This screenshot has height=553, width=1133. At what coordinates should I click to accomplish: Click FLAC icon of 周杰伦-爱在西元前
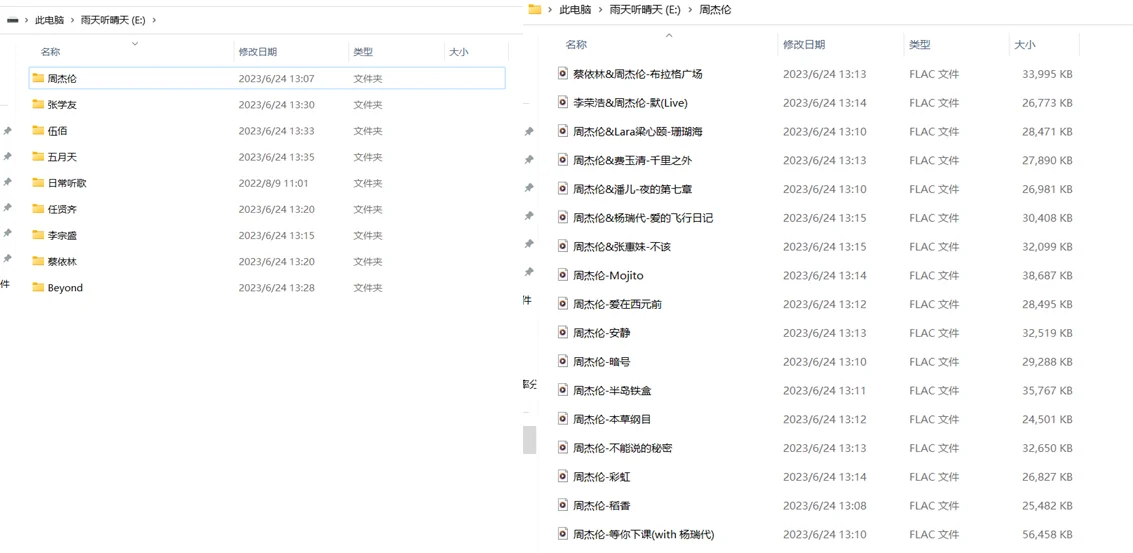pyautogui.click(x=563, y=304)
